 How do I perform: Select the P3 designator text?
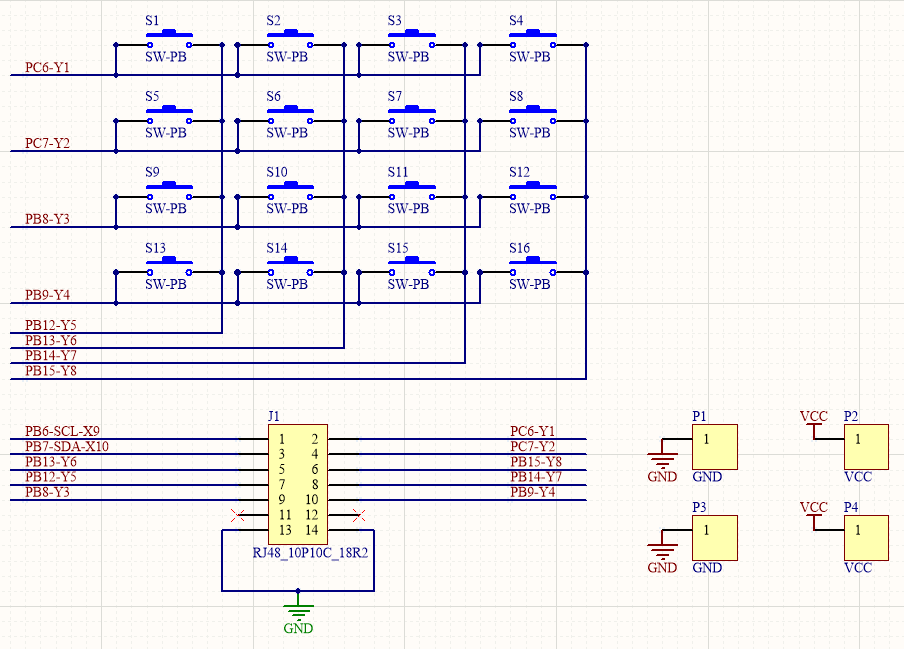[x=699, y=507]
